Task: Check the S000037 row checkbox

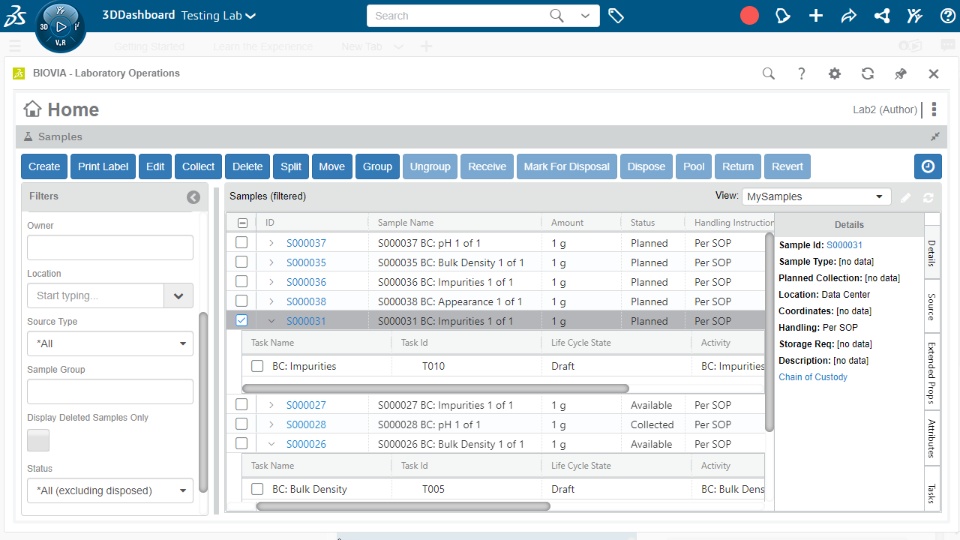Action: (242, 242)
